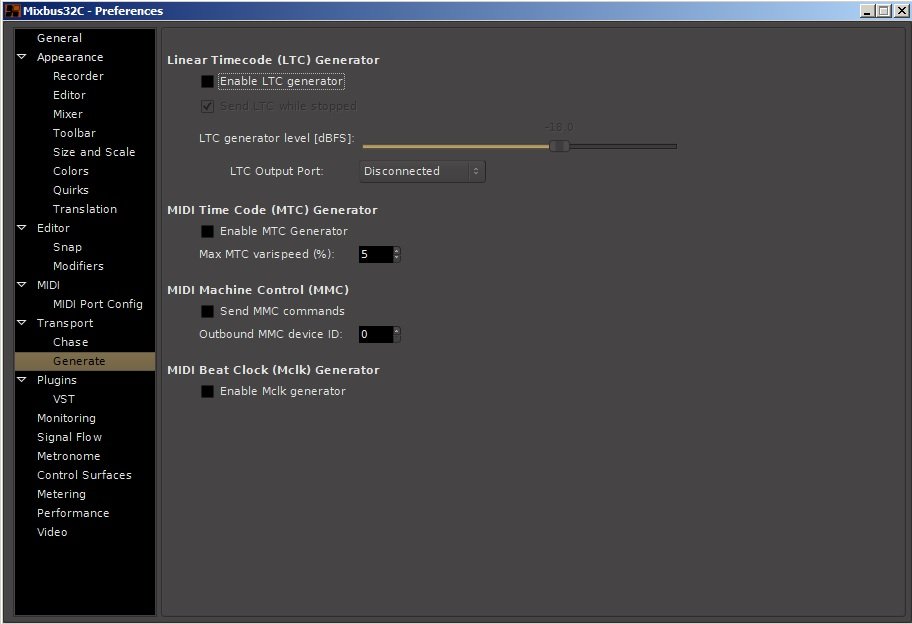Minimize the Preferences window

pos(867,10)
